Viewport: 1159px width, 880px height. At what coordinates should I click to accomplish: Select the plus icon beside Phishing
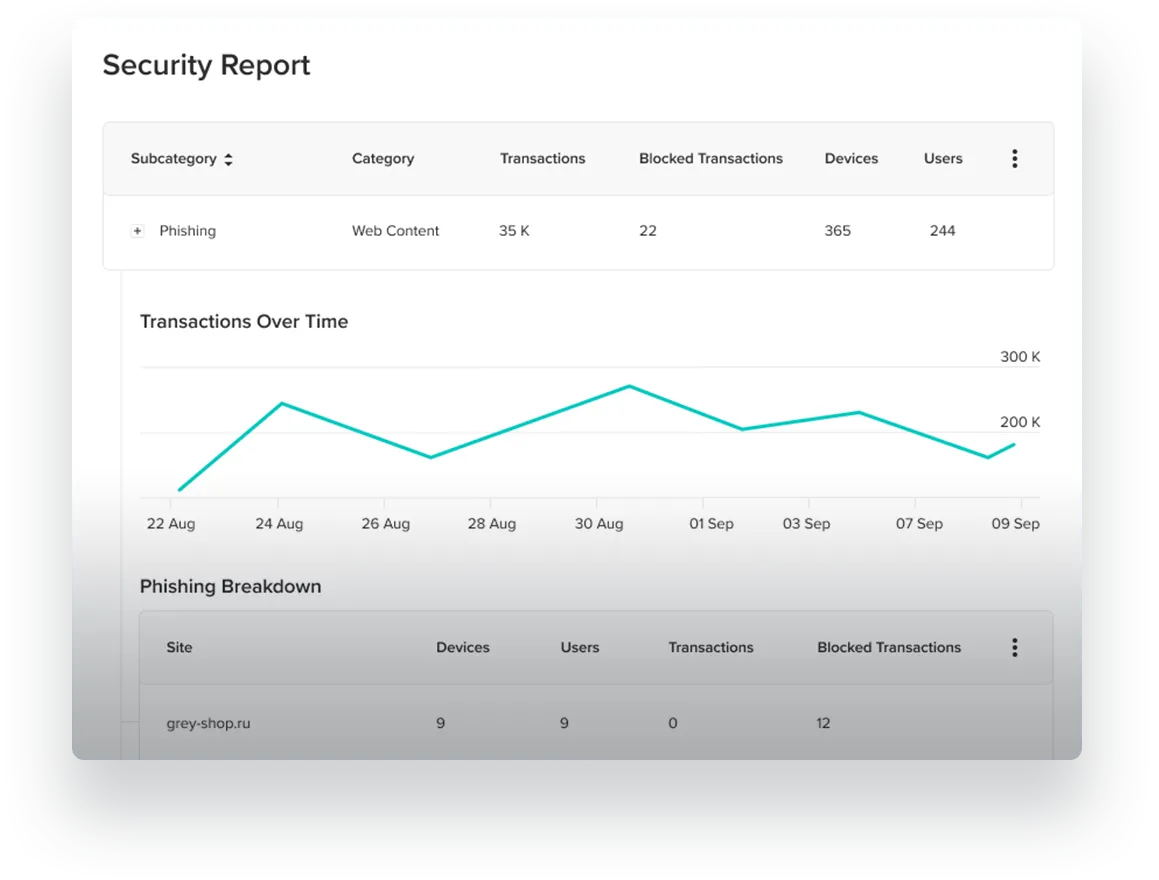(x=137, y=231)
